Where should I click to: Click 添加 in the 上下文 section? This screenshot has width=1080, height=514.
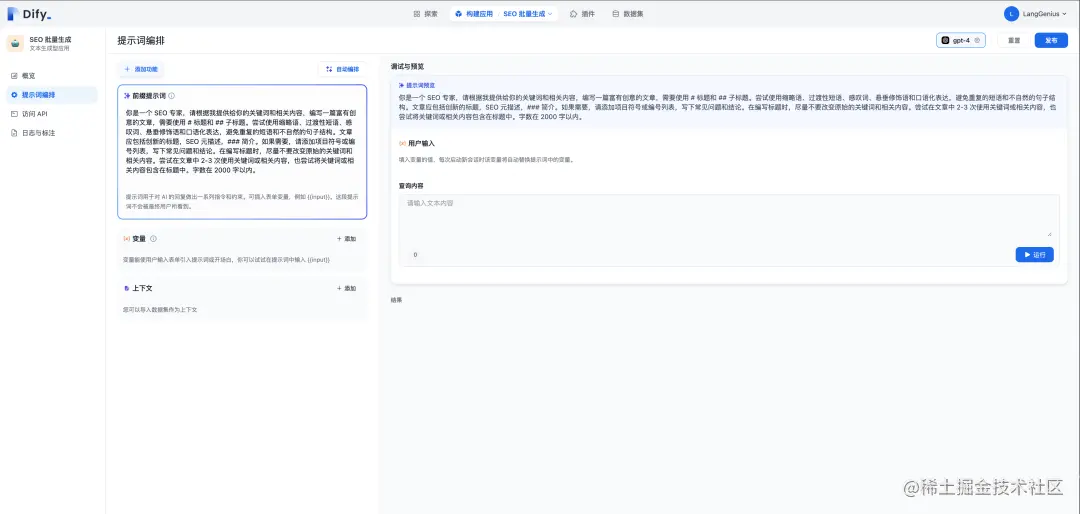(346, 288)
